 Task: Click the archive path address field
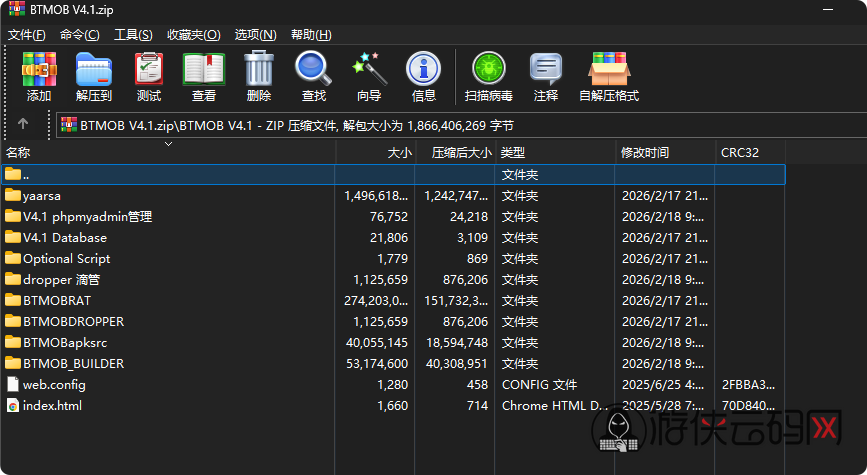click(450, 125)
